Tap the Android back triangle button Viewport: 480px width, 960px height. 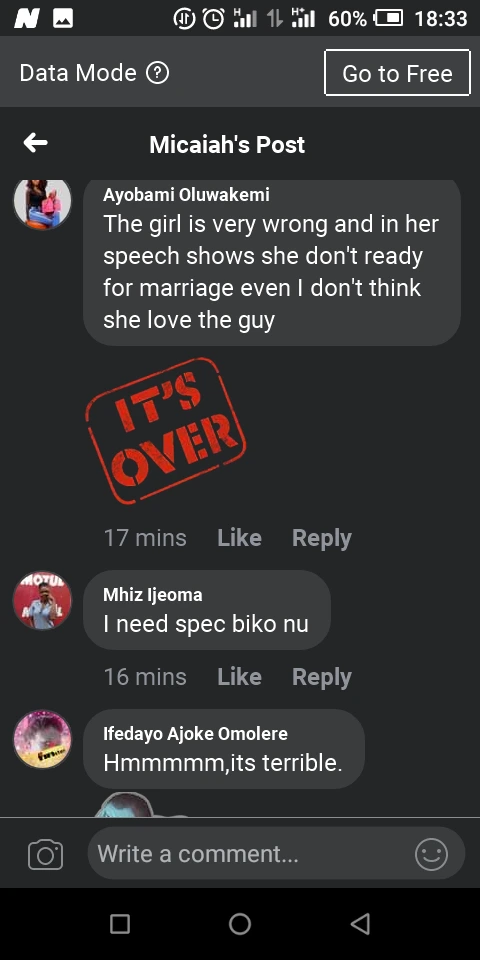(361, 923)
